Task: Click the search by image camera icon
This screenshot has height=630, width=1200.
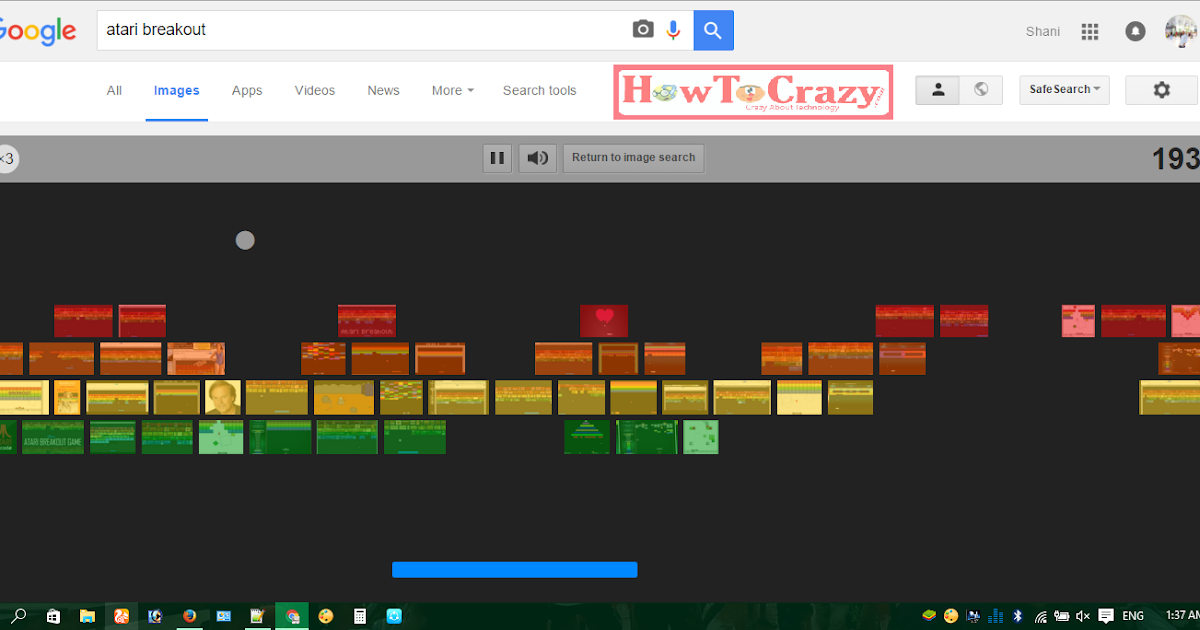Action: click(x=643, y=30)
